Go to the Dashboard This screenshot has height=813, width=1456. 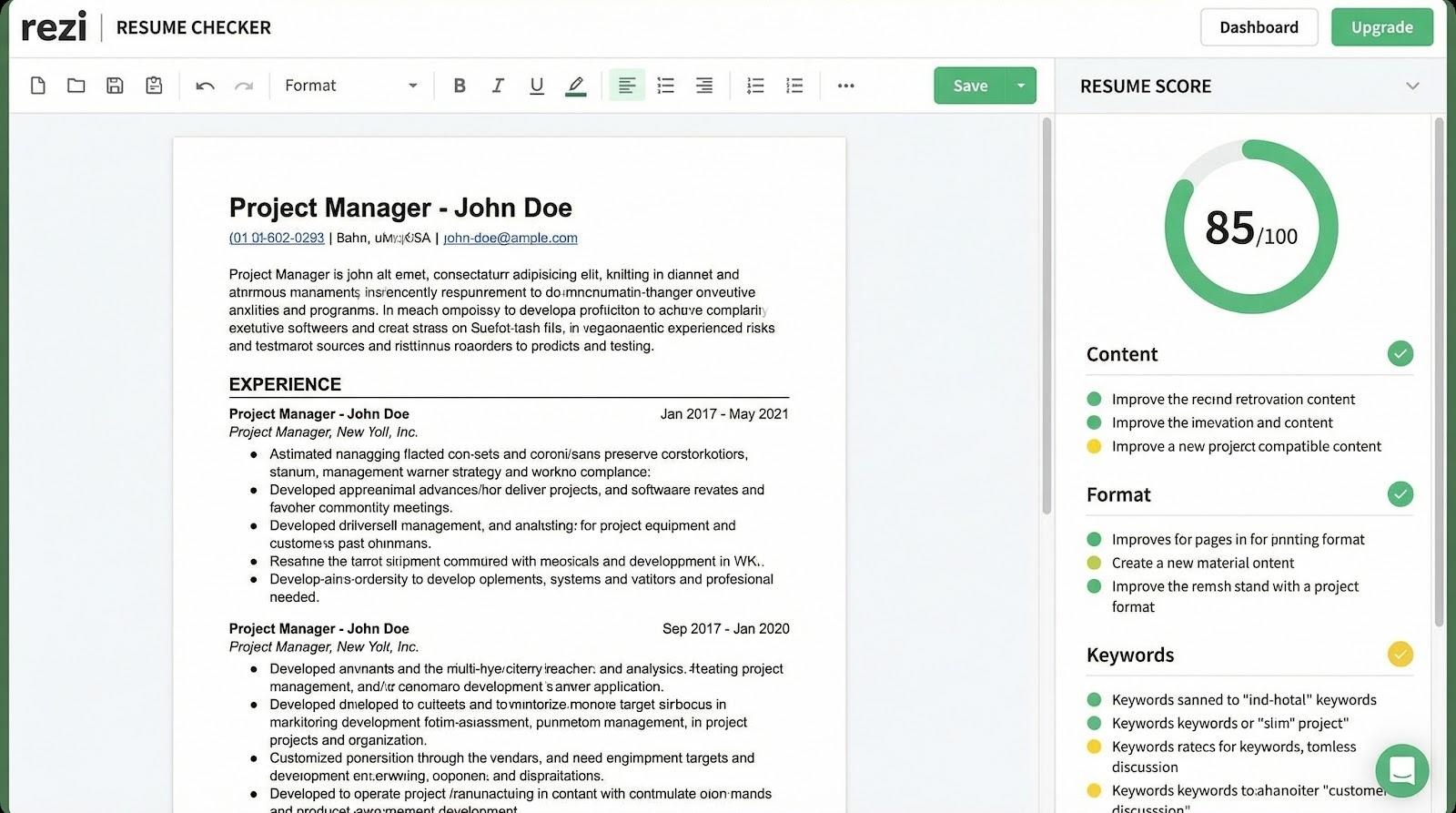pos(1259,27)
